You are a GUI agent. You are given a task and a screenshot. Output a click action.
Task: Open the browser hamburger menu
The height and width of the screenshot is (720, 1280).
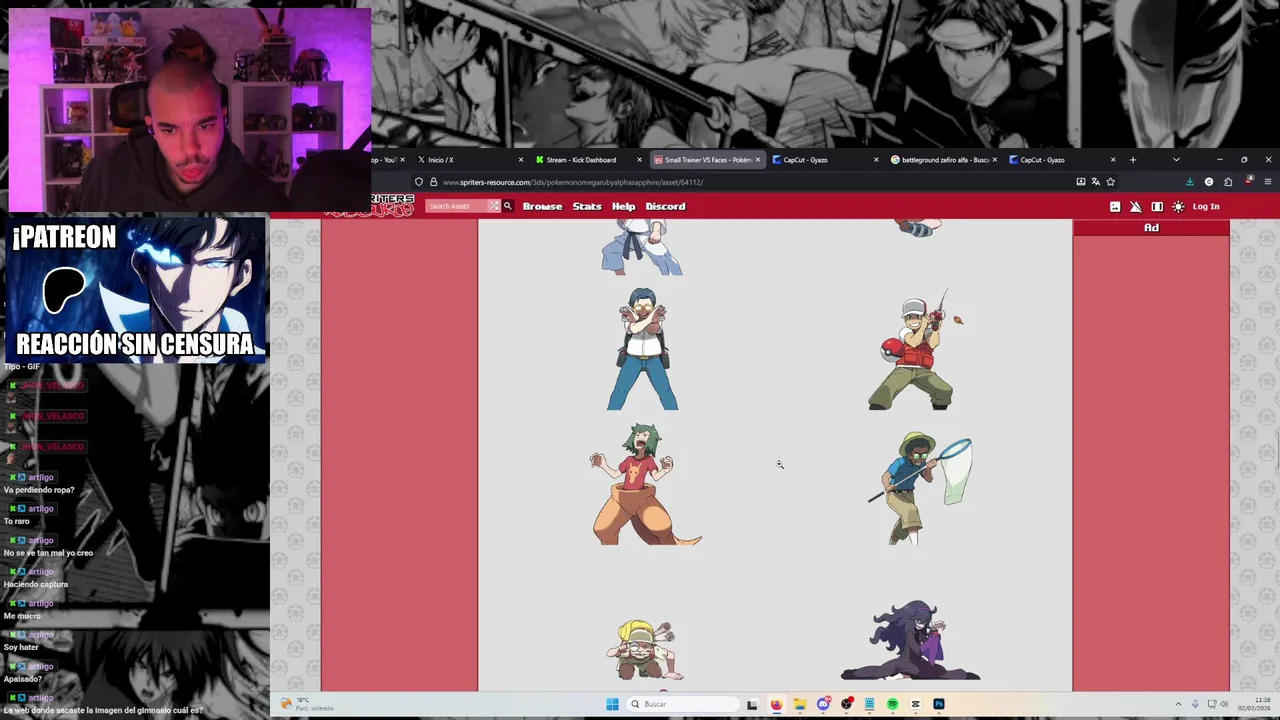pos(1268,182)
